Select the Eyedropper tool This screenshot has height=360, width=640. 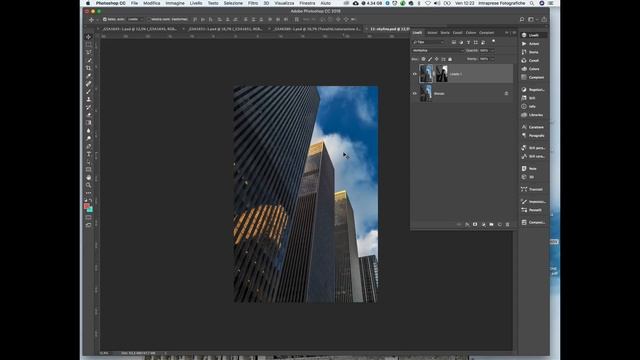[x=89, y=76]
